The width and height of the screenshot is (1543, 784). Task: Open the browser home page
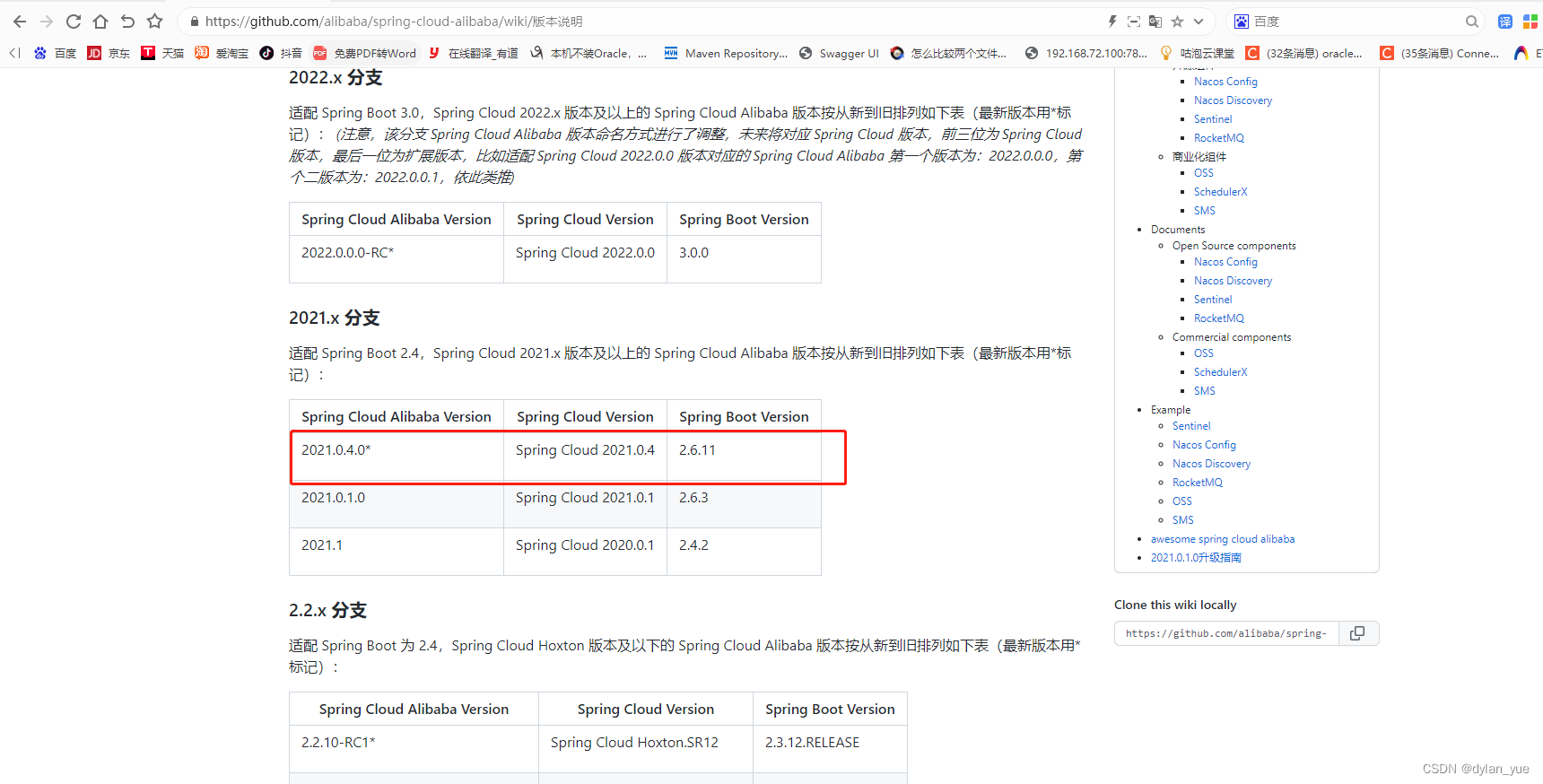[100, 22]
